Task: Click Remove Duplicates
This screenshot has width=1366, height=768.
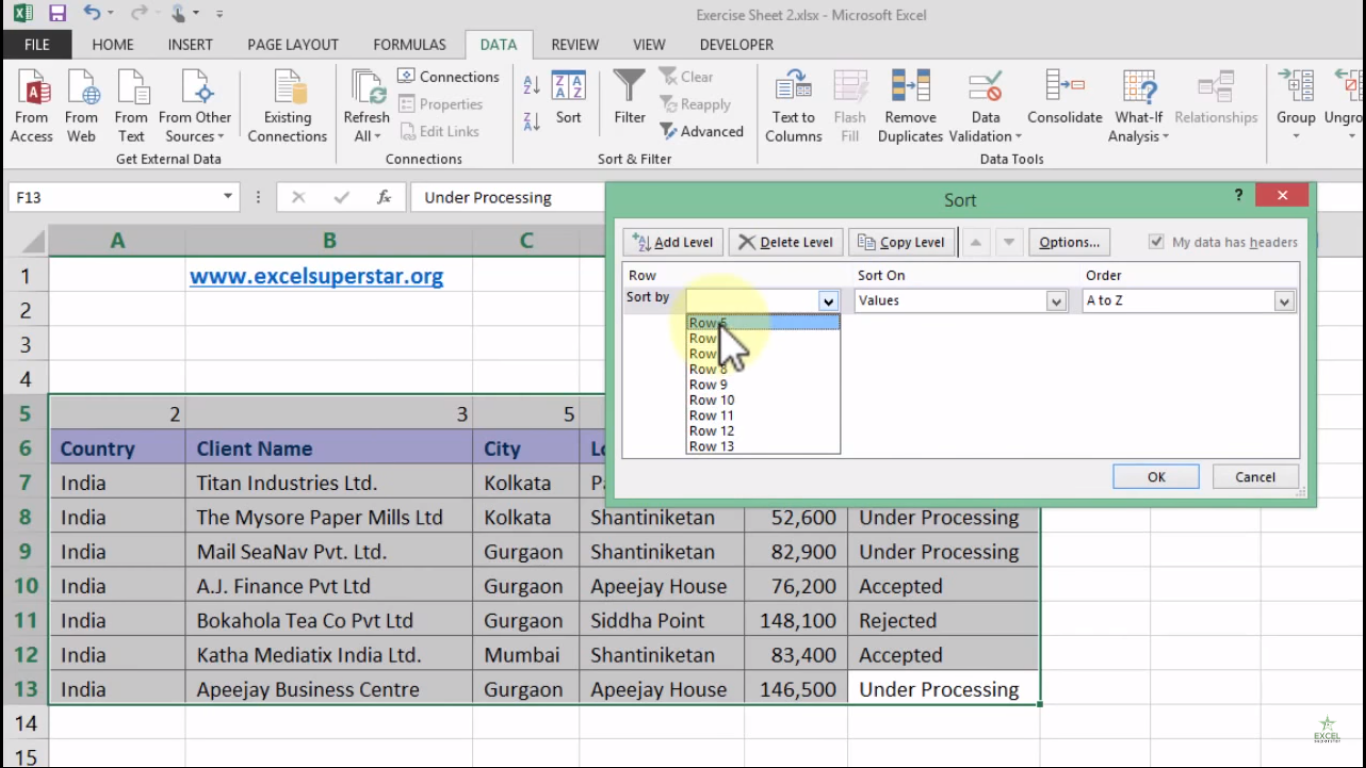Action: [x=910, y=107]
